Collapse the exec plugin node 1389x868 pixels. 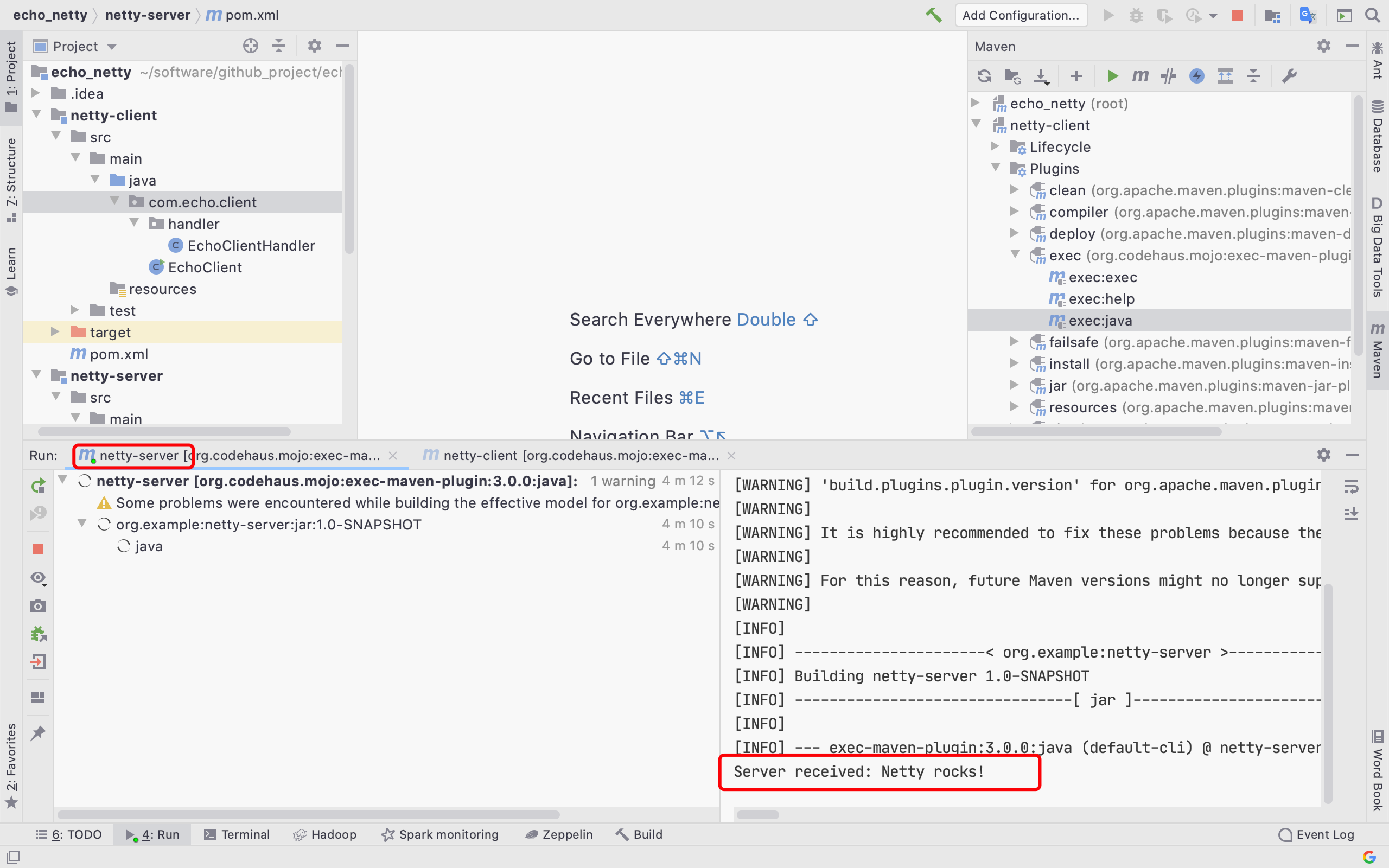(x=1014, y=254)
